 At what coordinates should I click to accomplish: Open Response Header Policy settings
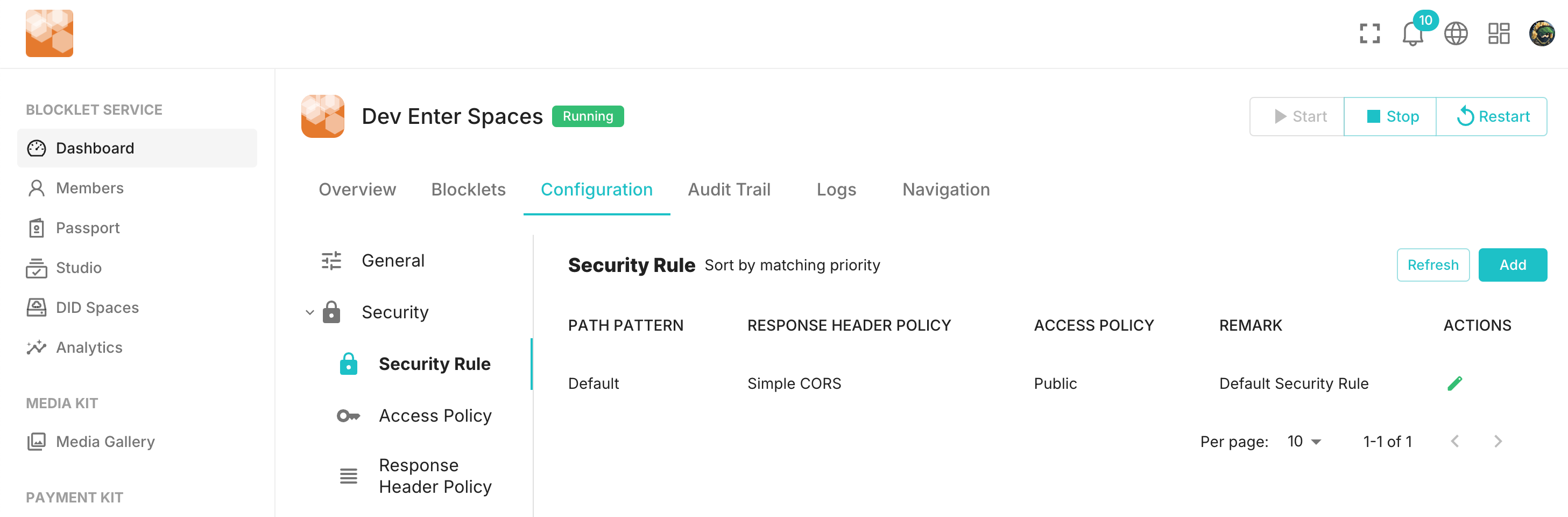435,476
